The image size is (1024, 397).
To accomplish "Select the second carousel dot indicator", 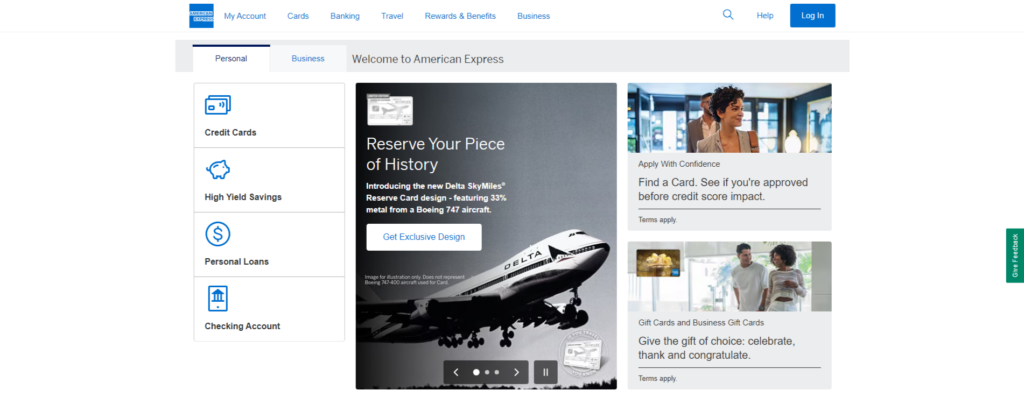I will pyautogui.click(x=487, y=372).
